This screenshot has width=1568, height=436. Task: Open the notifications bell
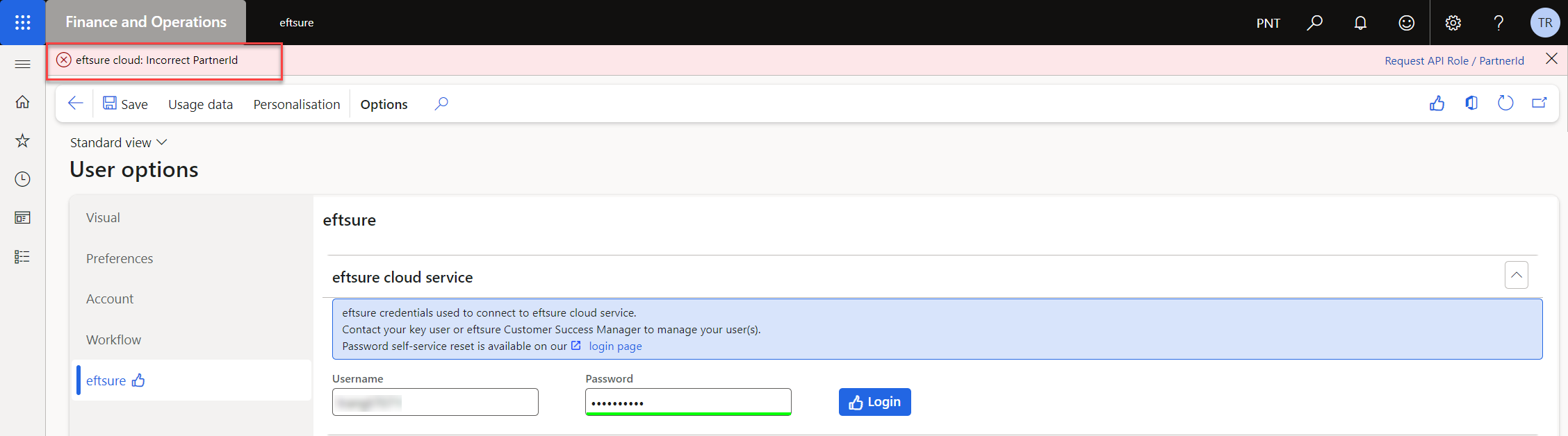click(x=1360, y=23)
